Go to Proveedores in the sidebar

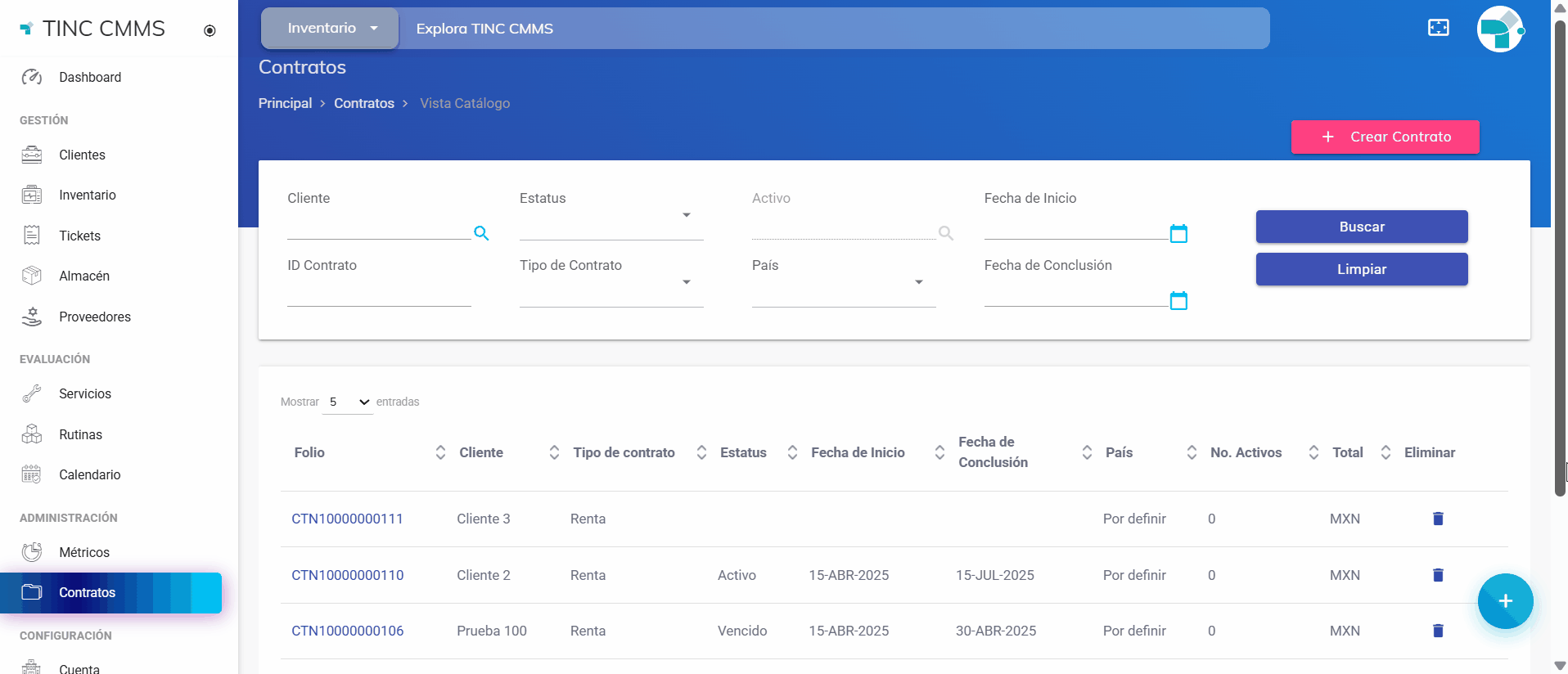[x=94, y=317]
